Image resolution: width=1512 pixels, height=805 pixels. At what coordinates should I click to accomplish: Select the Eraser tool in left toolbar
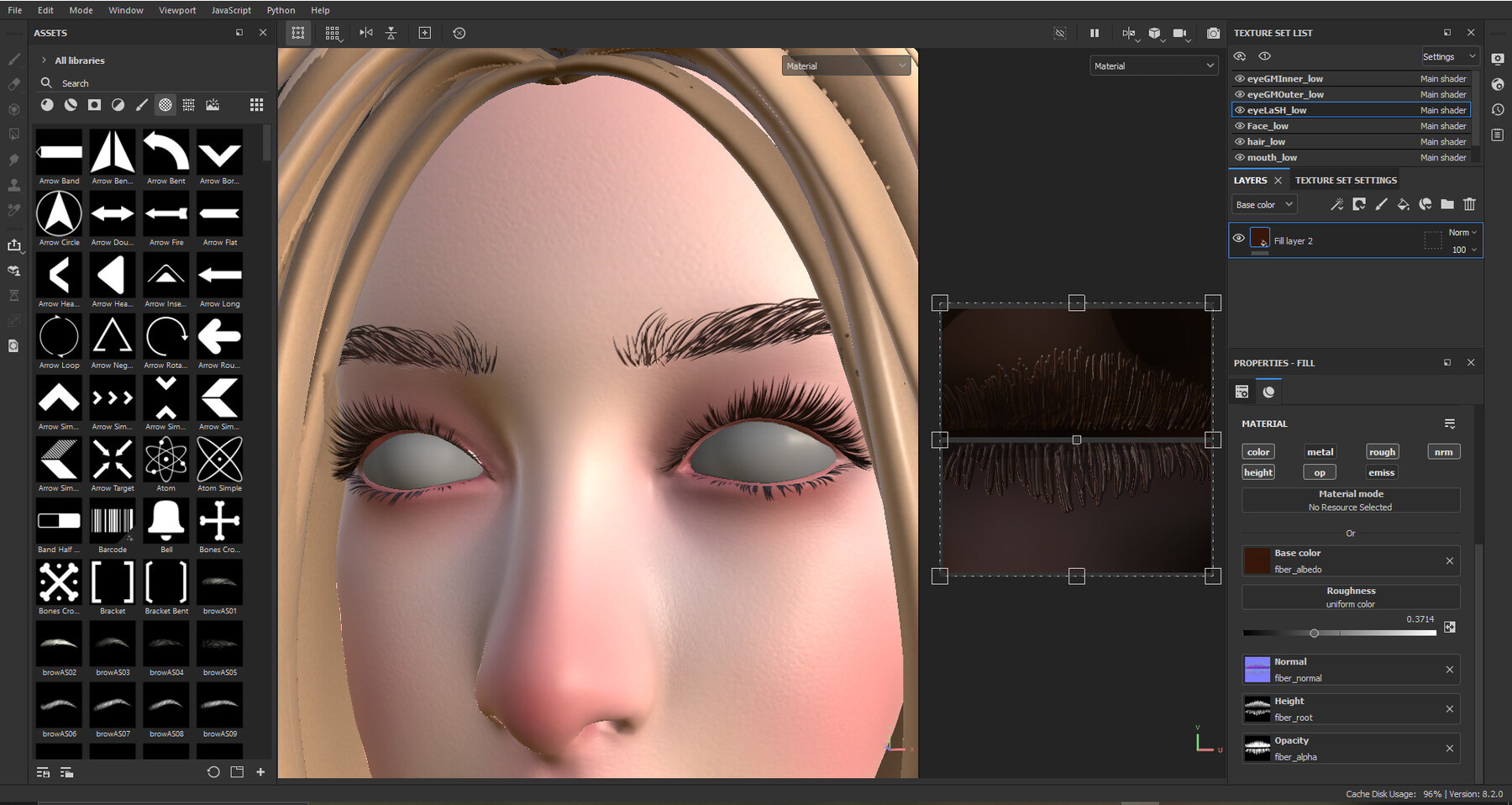pos(13,84)
